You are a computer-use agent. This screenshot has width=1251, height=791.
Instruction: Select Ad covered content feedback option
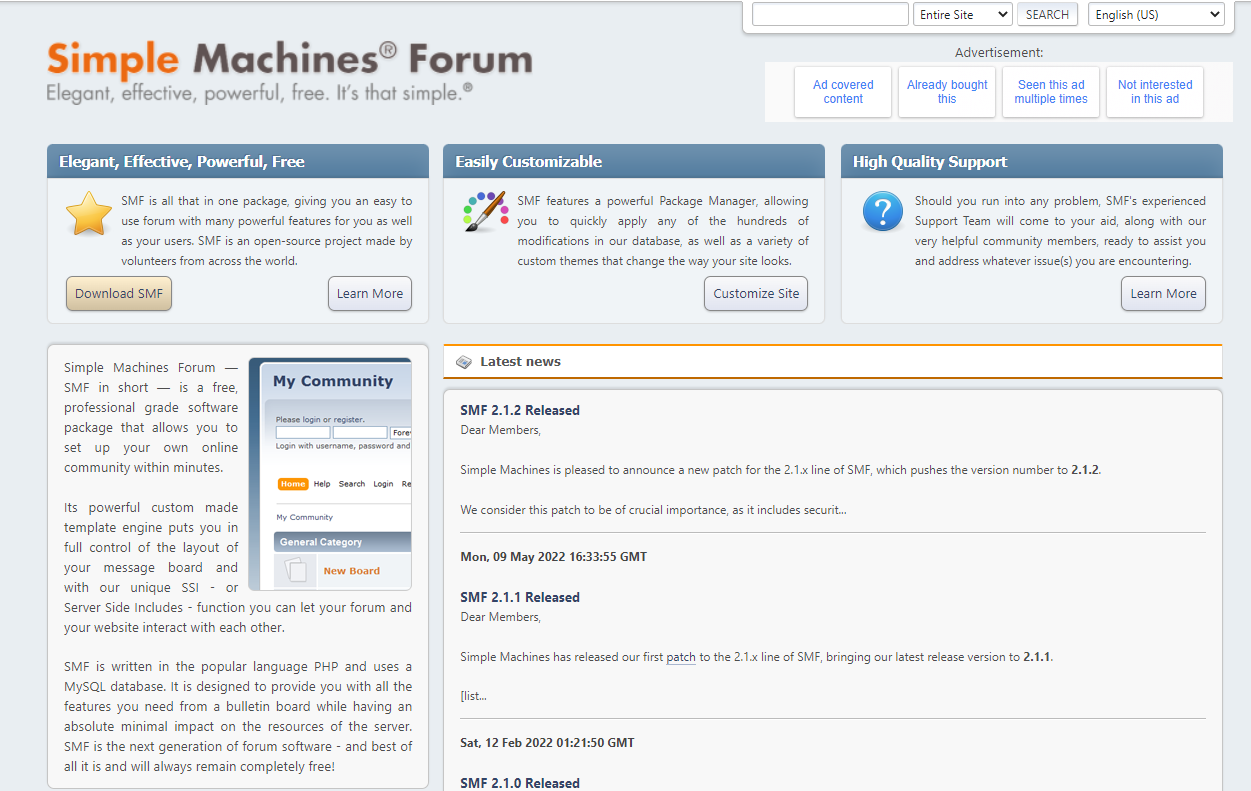point(843,92)
